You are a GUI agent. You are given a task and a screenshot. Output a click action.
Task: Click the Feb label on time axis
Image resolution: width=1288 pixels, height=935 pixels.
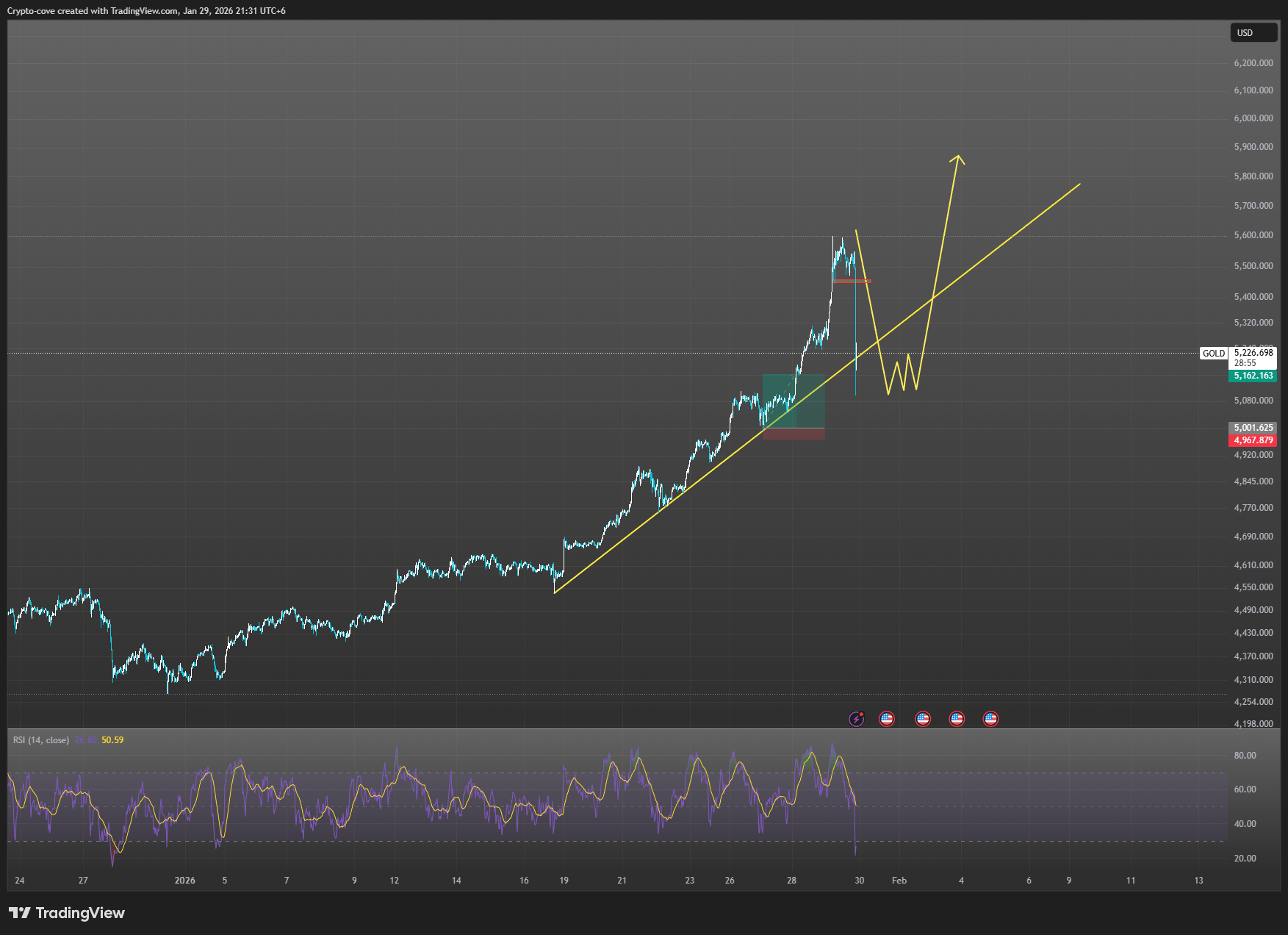coord(899,881)
